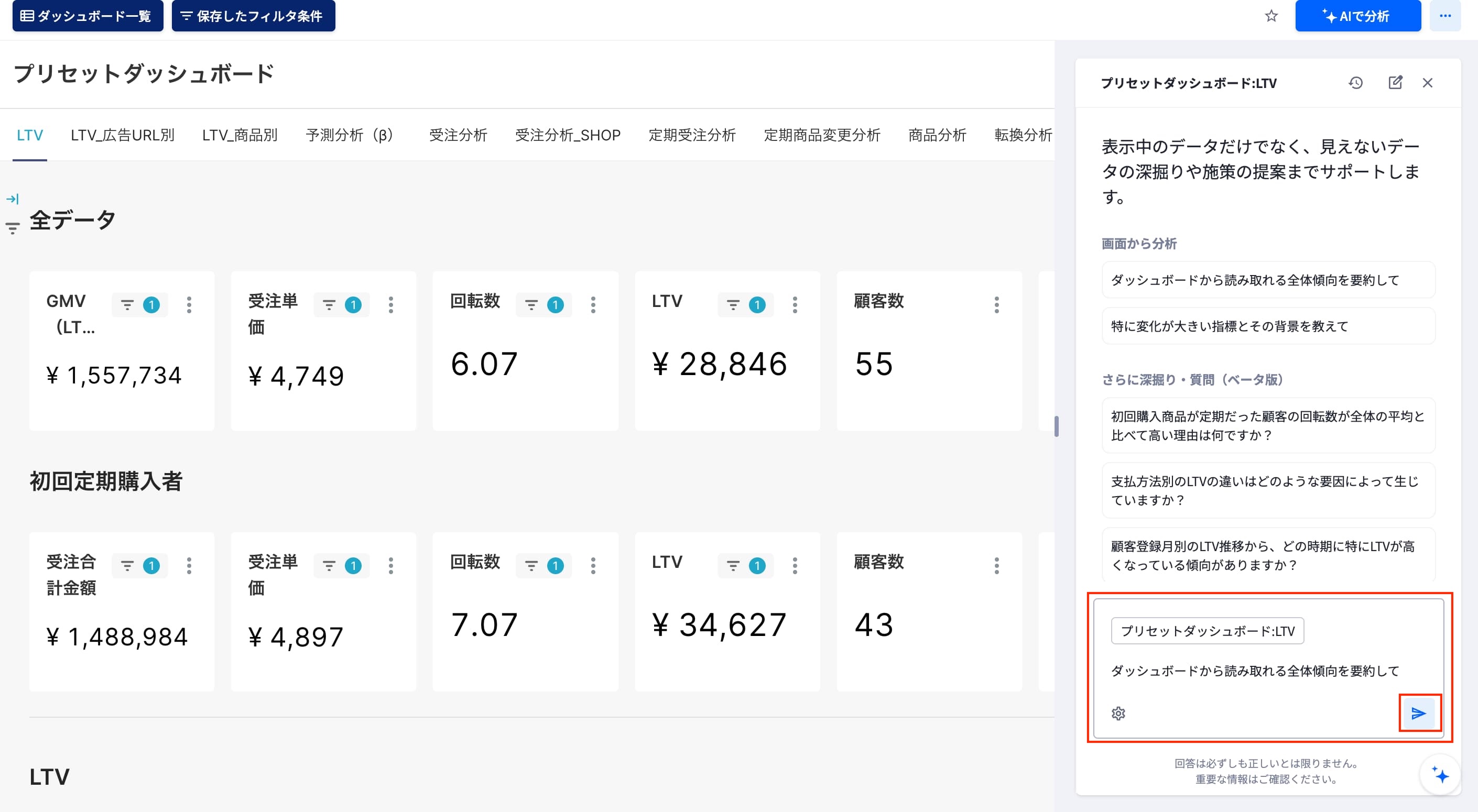Open filter on GMV card in 全データ

(x=139, y=304)
